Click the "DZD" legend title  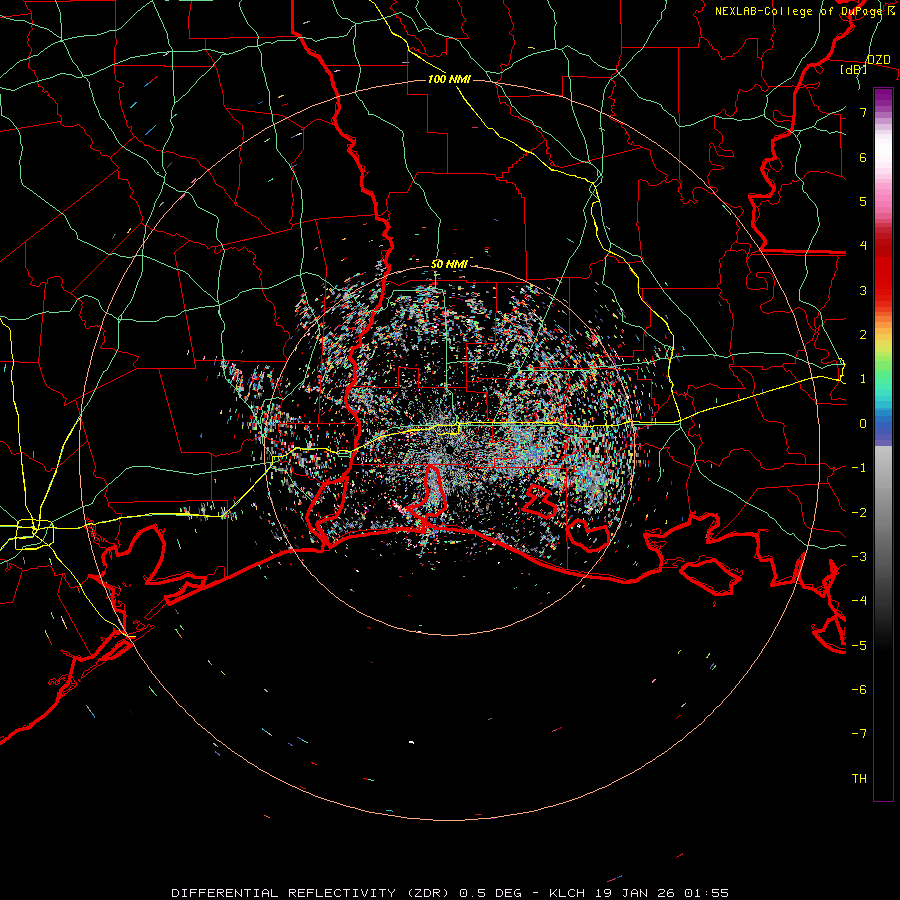[878, 60]
